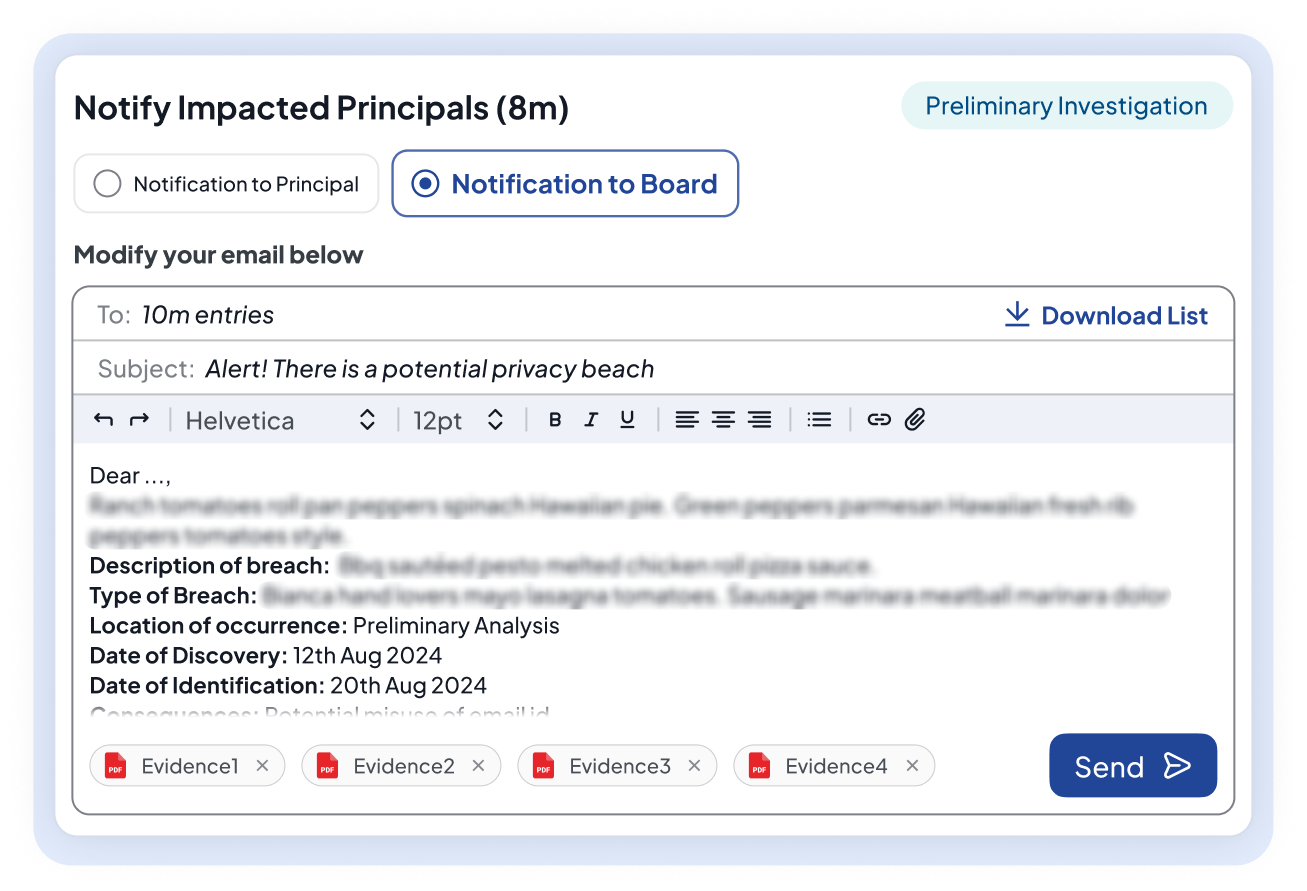
Task: Toggle underline formatting
Action: click(x=627, y=420)
